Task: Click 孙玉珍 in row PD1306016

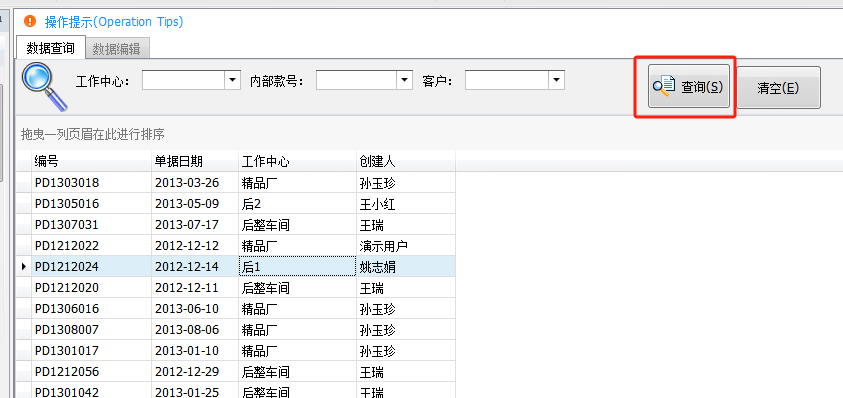Action: [x=406, y=309]
